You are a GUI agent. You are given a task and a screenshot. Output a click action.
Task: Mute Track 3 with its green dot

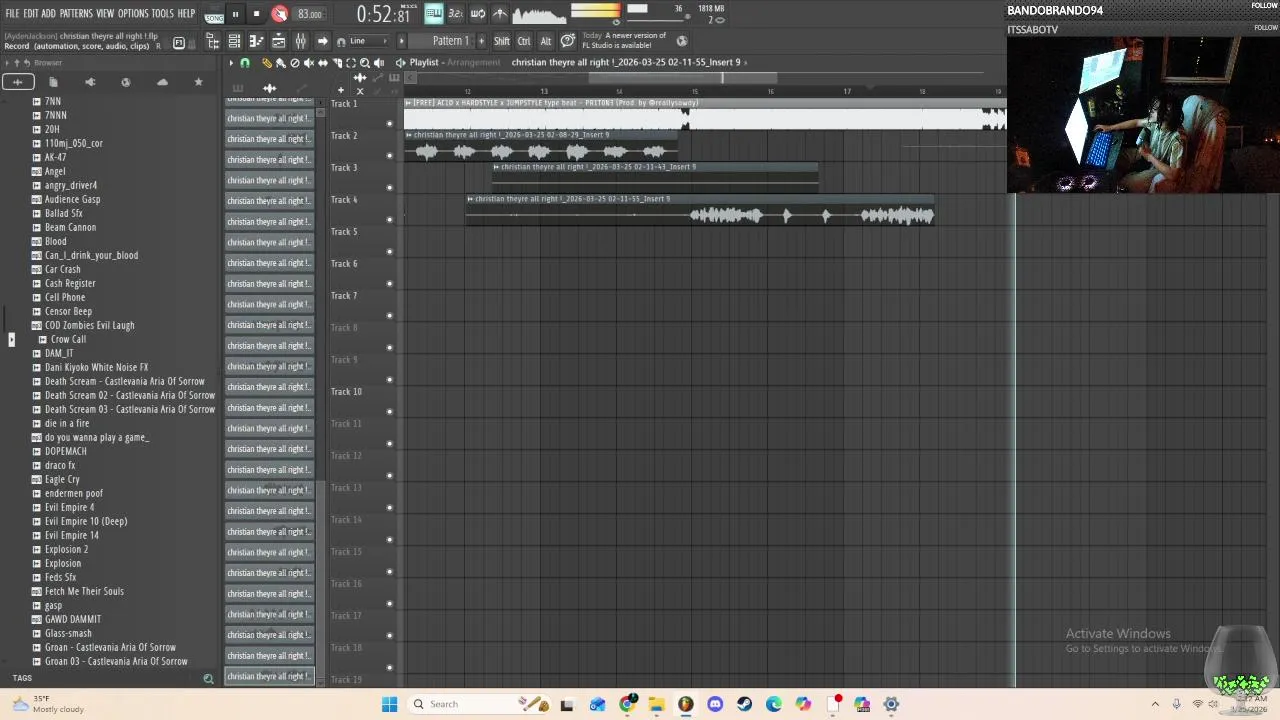[389, 188]
